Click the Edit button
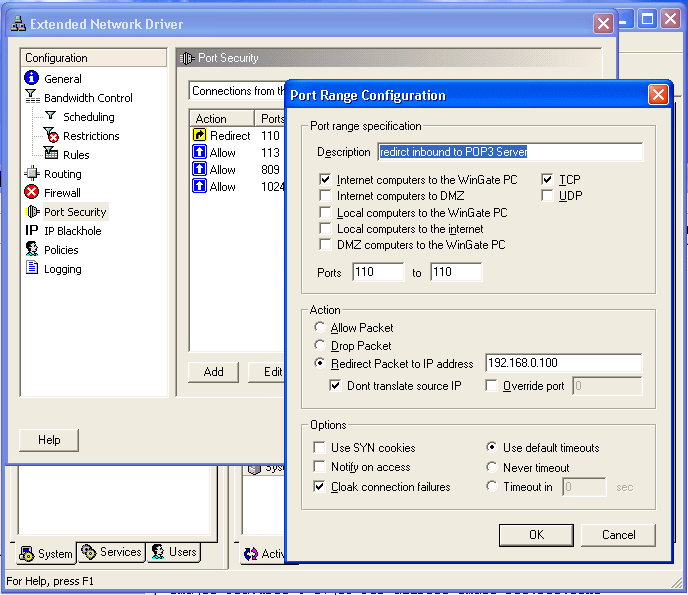The height and width of the screenshot is (595, 688). click(267, 372)
